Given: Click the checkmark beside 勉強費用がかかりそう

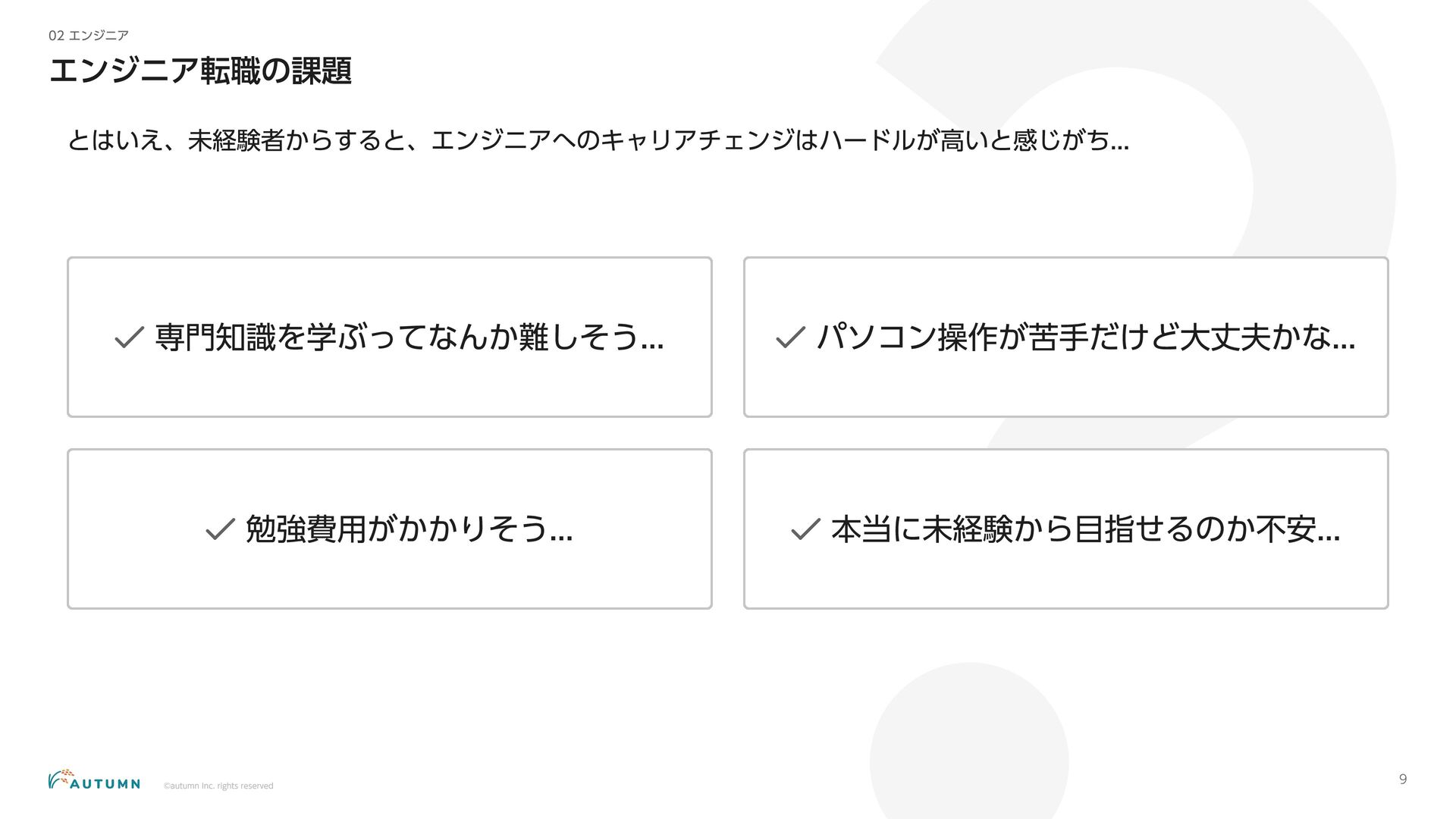Looking at the screenshot, I should tap(220, 529).
